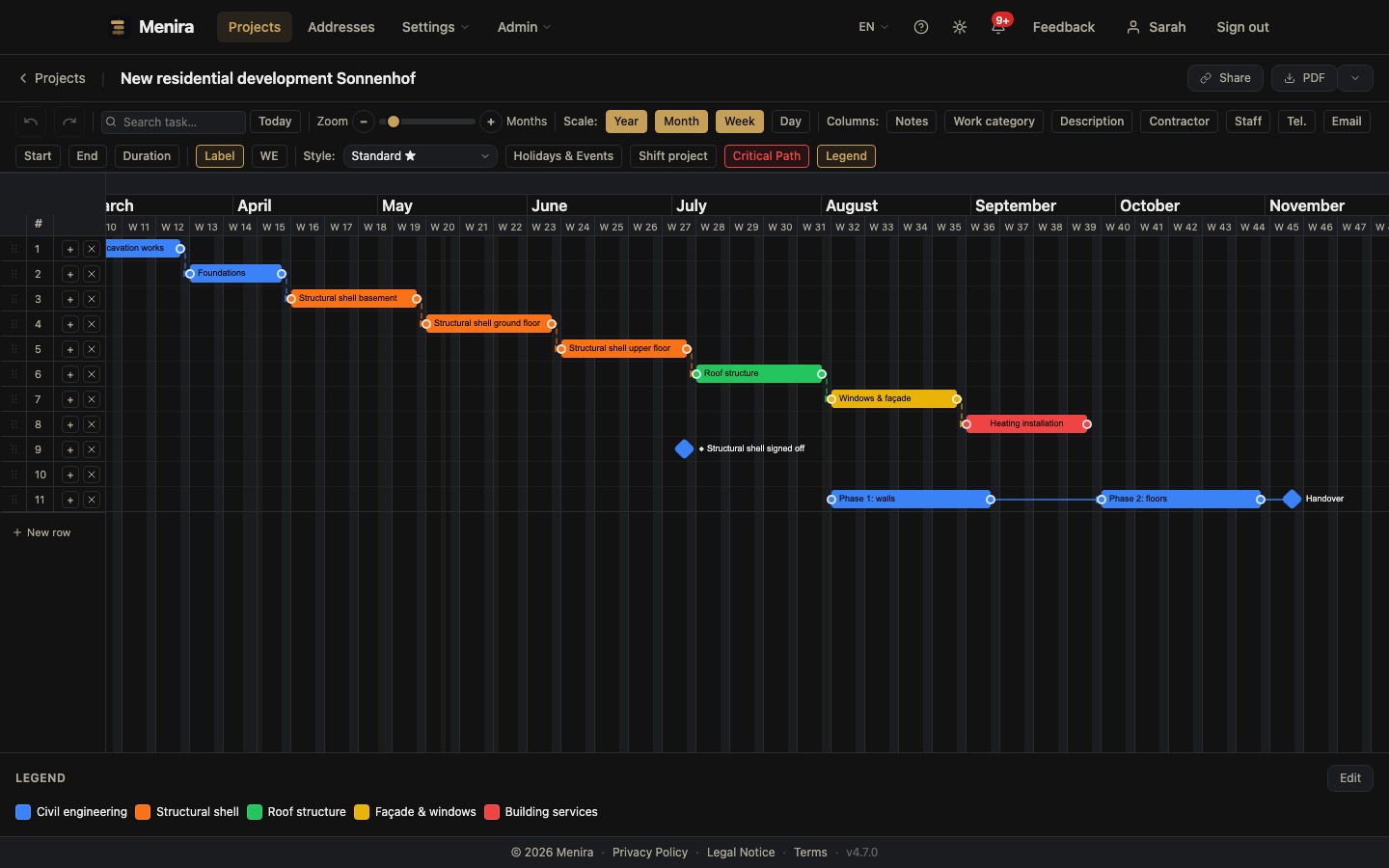Click the redo arrow icon
1389x868 pixels.
click(x=69, y=122)
